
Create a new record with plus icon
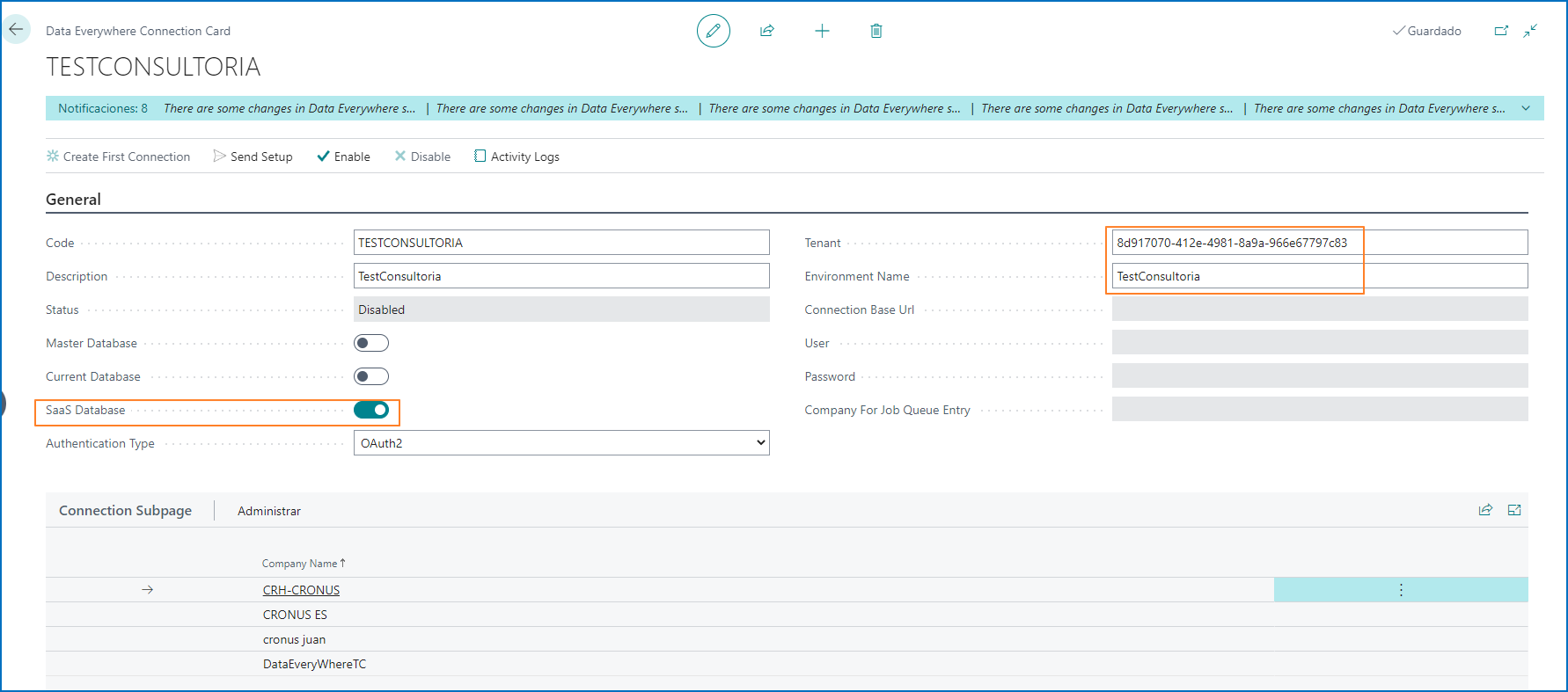point(822,31)
